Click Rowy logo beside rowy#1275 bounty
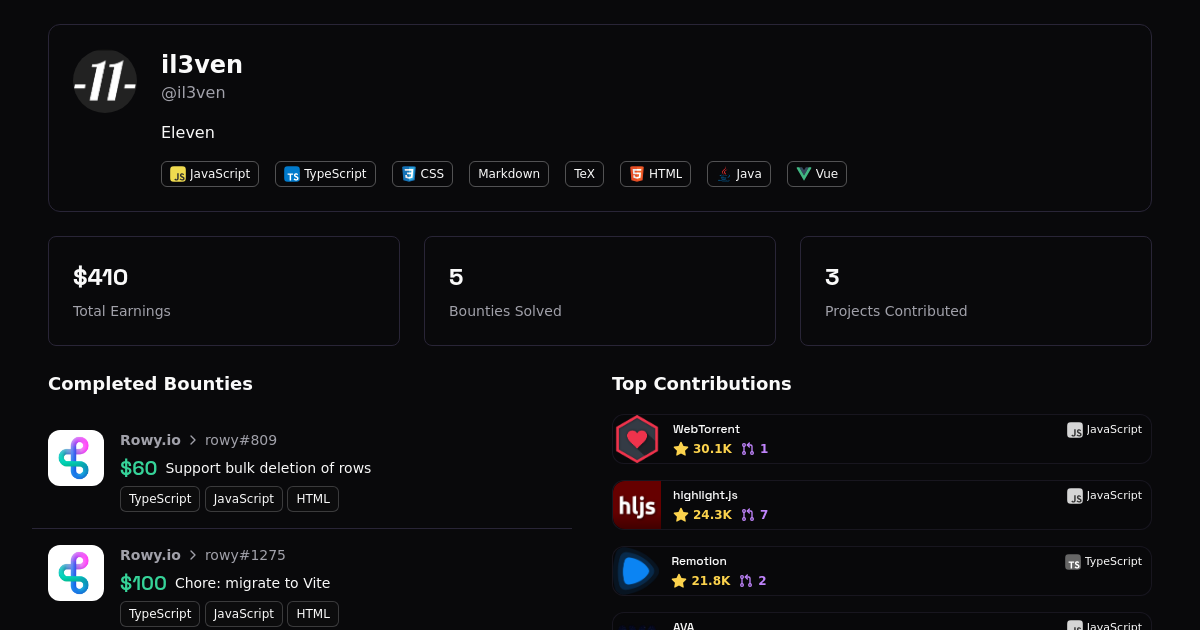 pyautogui.click(x=76, y=573)
